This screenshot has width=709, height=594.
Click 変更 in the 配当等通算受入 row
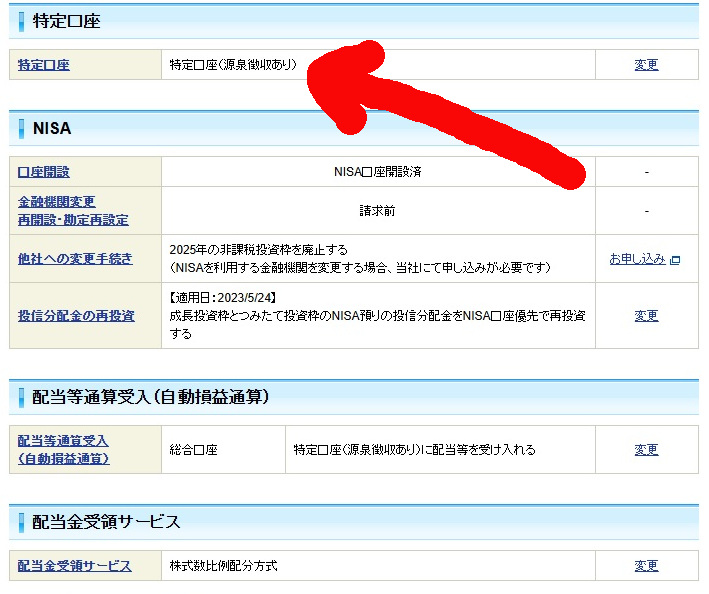tap(646, 450)
